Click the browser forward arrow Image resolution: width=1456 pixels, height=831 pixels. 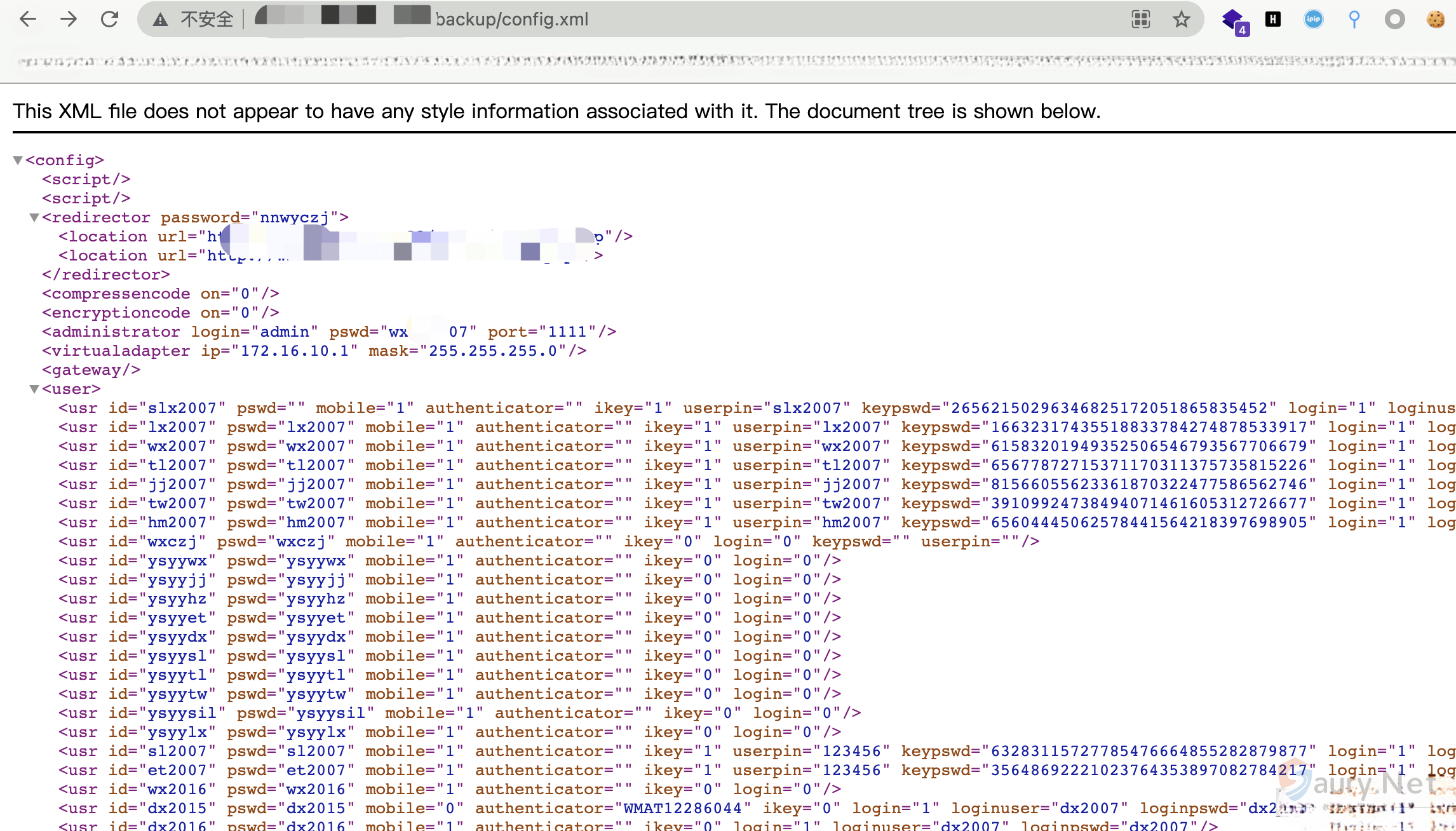click(69, 19)
